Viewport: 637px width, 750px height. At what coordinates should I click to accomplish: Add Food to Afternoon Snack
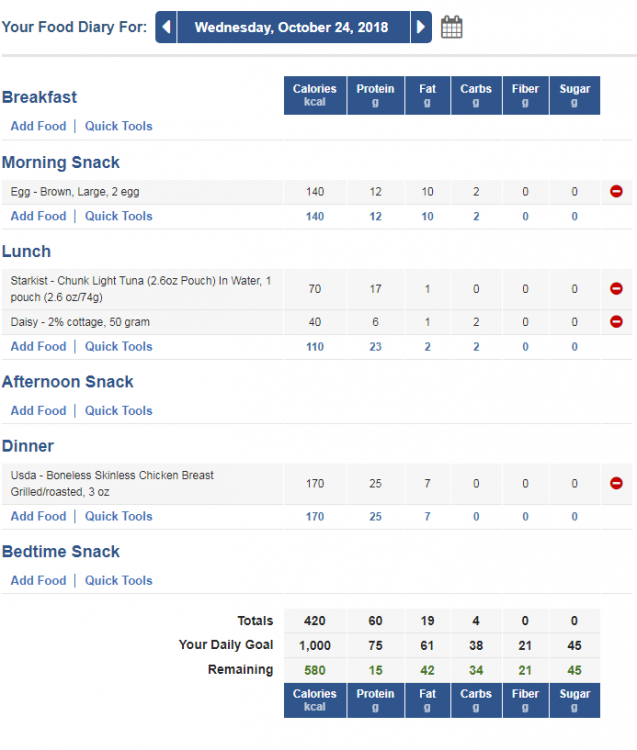[x=39, y=411]
